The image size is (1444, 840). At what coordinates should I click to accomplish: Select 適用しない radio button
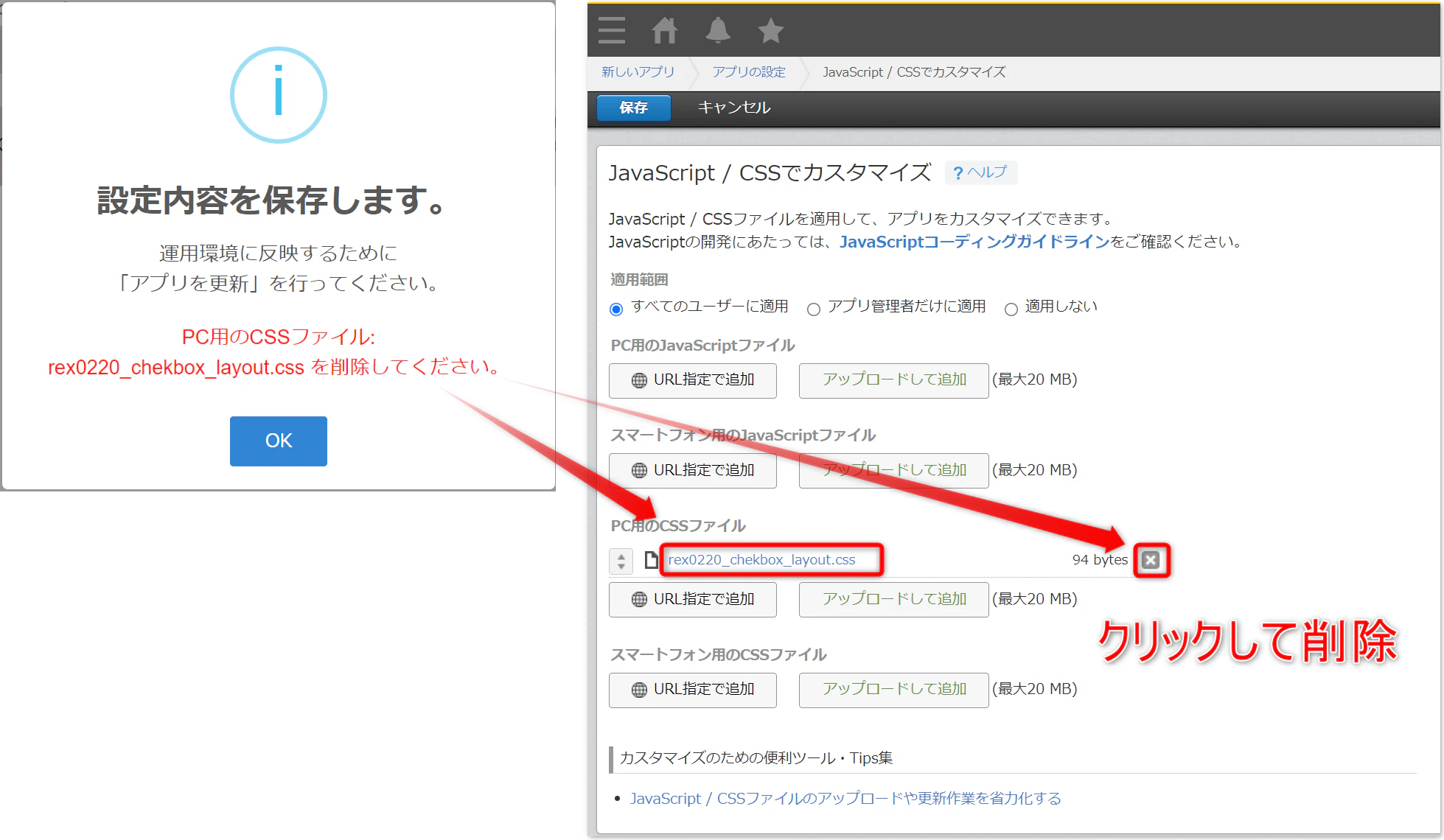[1011, 309]
